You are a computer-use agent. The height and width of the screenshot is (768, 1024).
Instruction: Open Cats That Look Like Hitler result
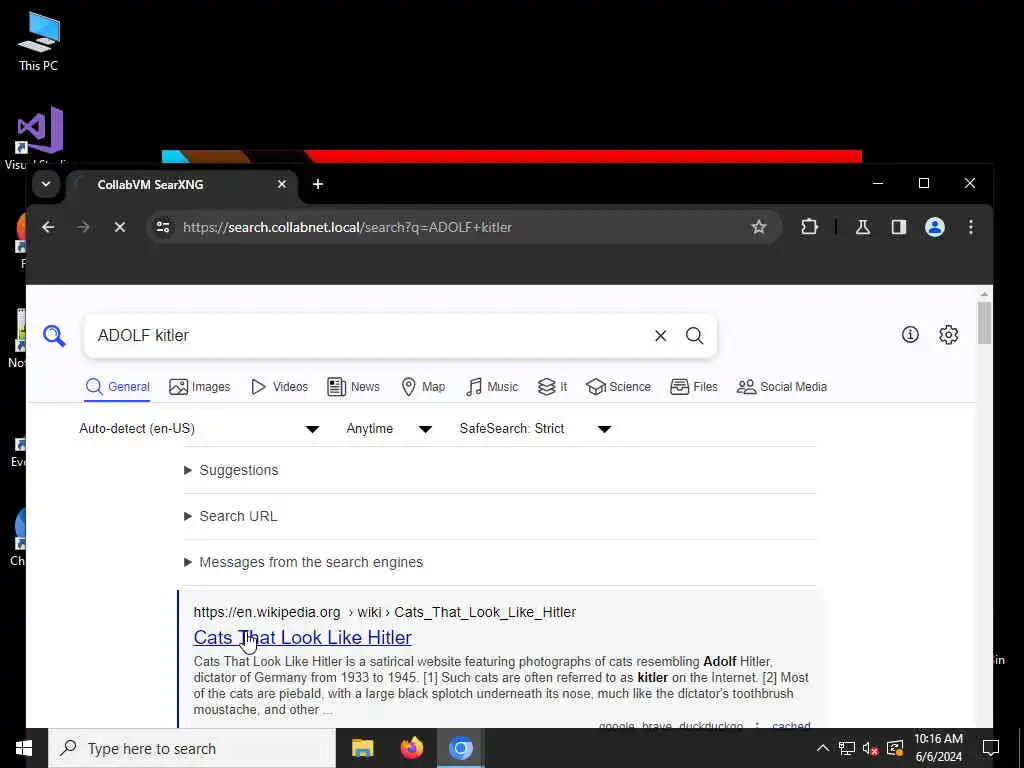(x=302, y=637)
